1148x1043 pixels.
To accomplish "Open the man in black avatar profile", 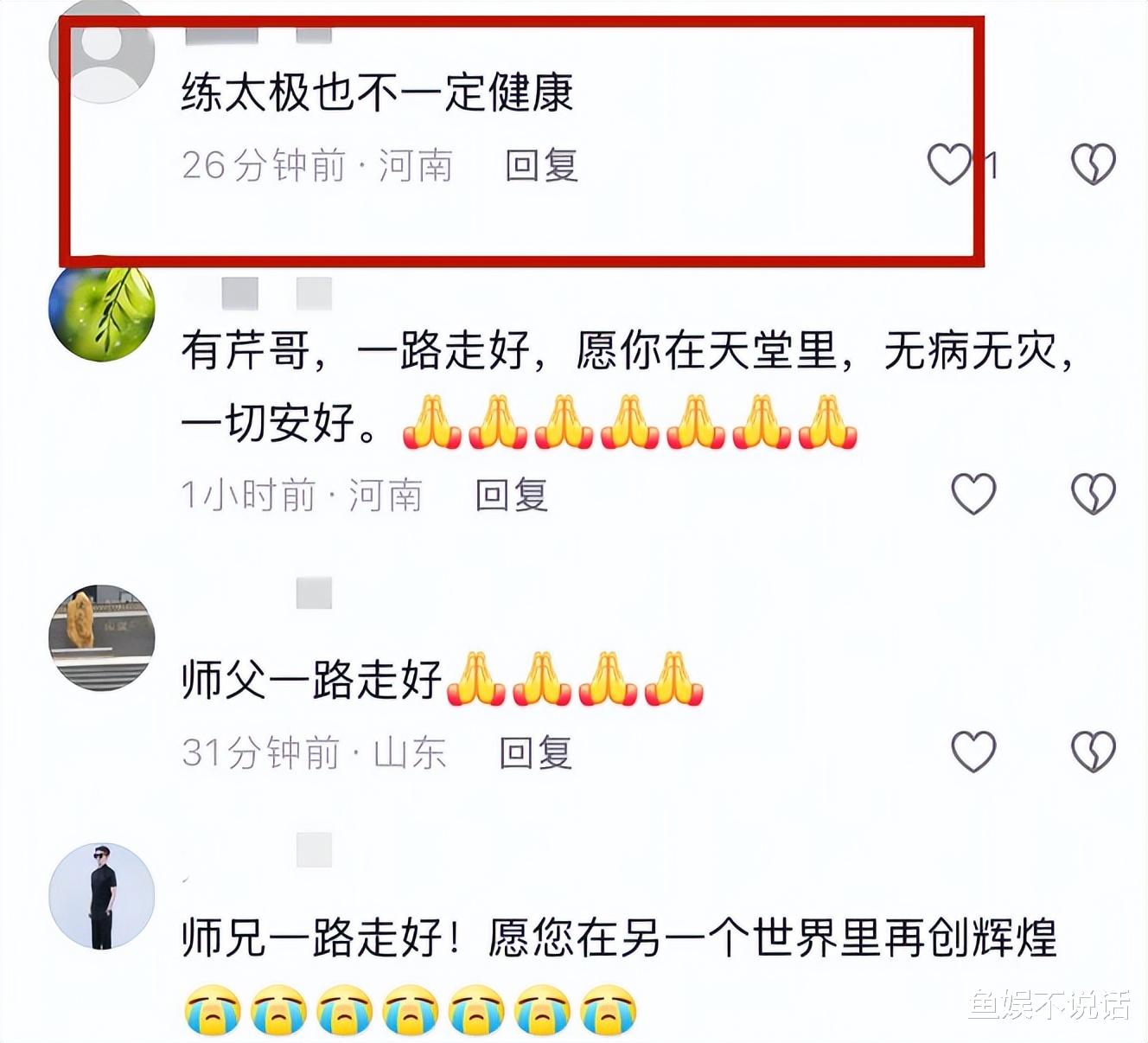I will click(101, 896).
